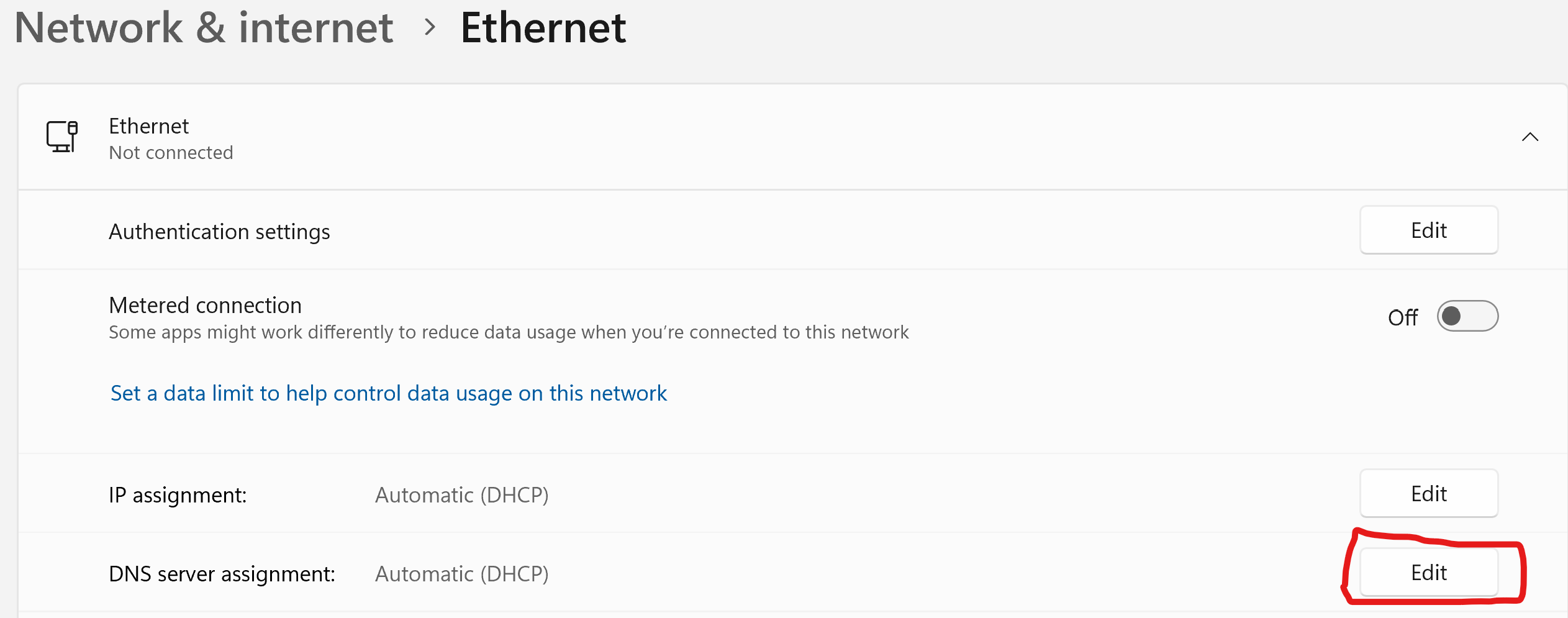Click the Off label beside toggle

click(x=1402, y=317)
